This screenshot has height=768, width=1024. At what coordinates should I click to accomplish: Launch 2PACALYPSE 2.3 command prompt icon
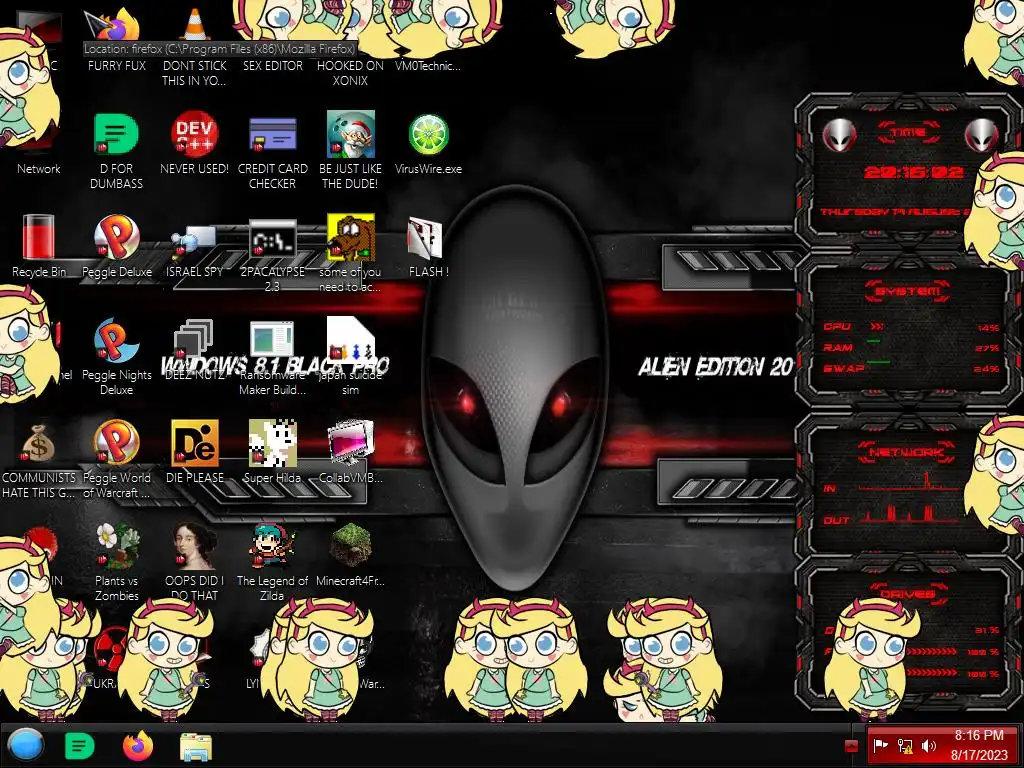coord(272,240)
